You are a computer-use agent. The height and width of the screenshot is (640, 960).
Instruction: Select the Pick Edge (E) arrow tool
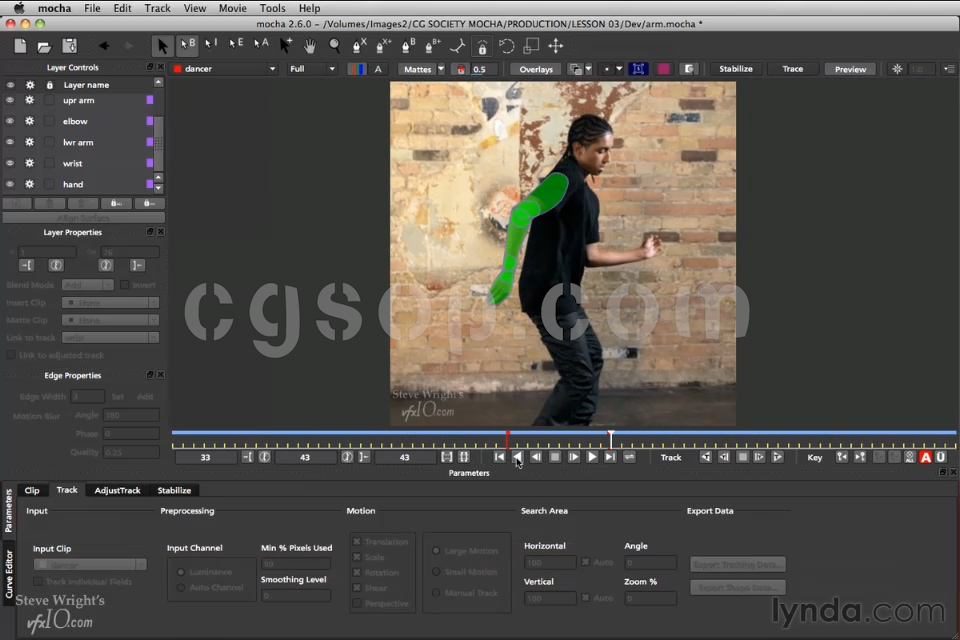click(x=236, y=44)
